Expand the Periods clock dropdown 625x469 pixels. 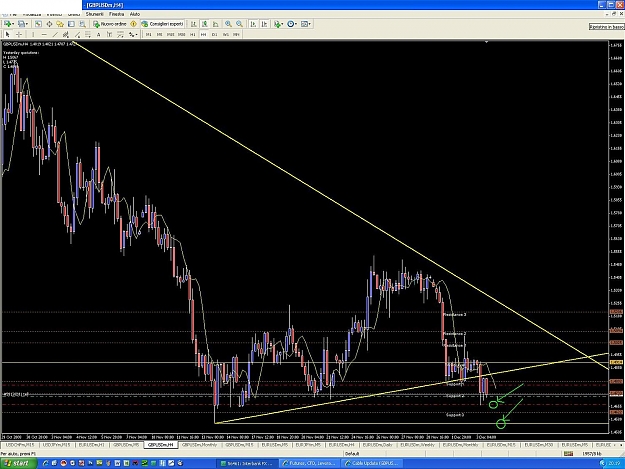(x=296, y=24)
